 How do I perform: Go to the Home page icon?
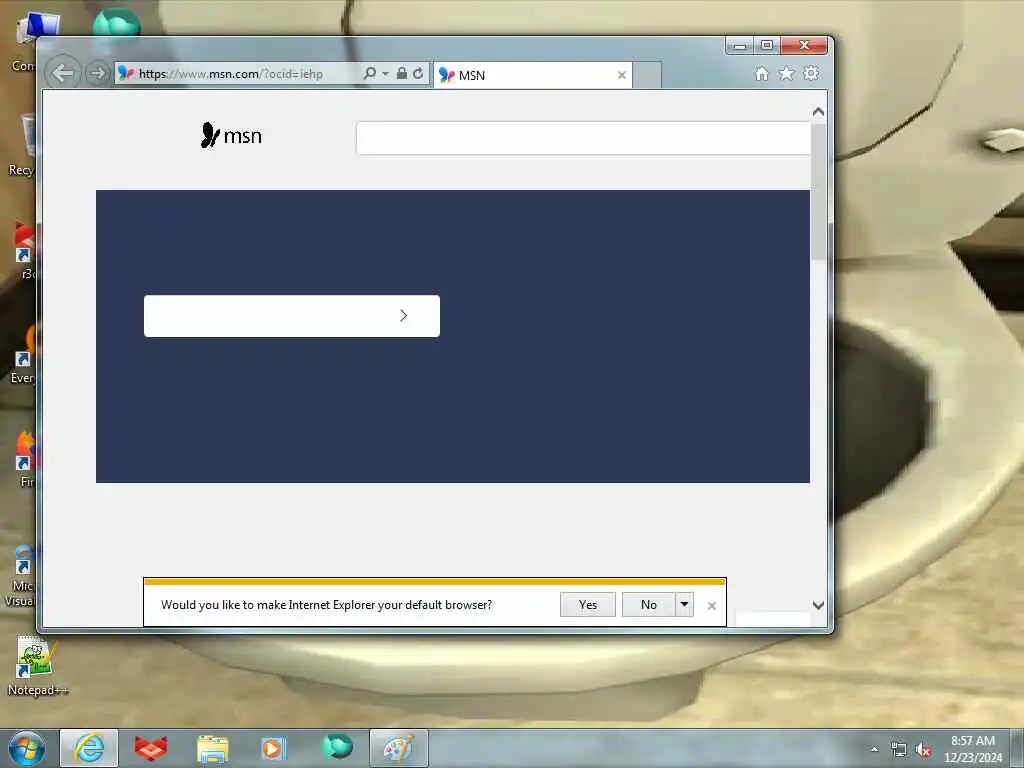pos(761,73)
